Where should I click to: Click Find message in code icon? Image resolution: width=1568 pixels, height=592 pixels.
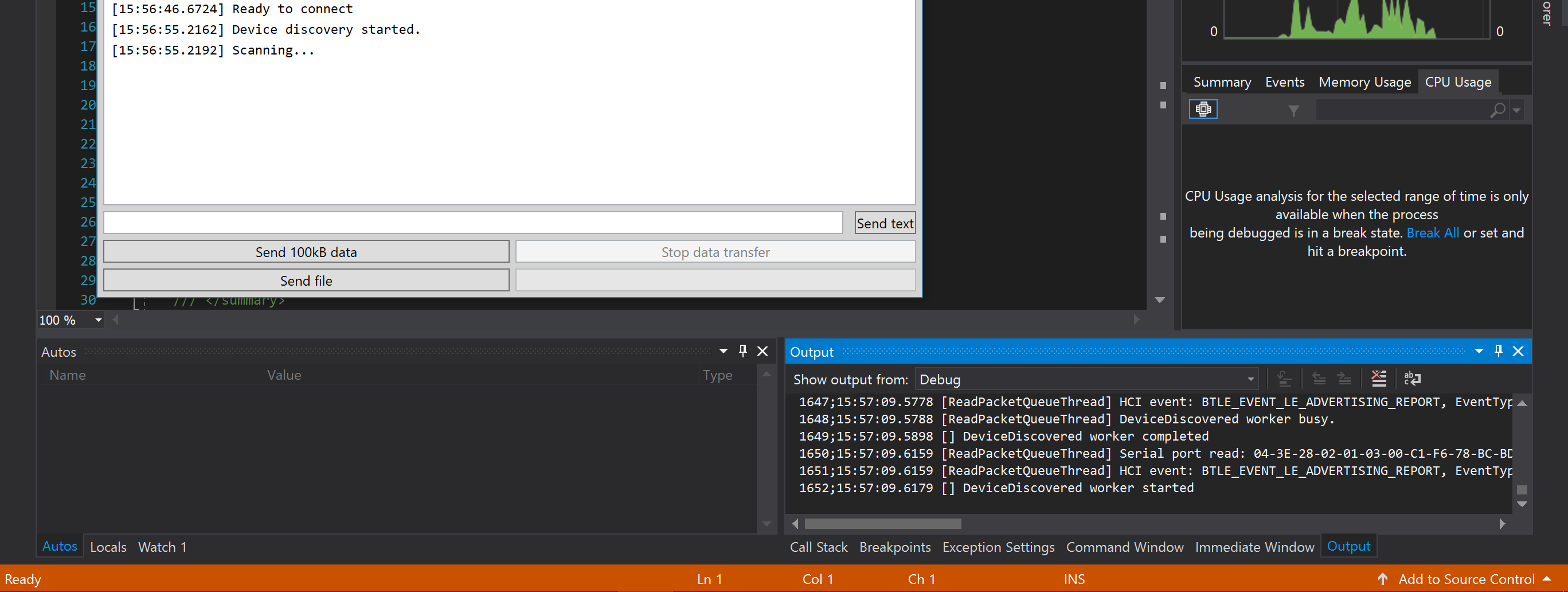pyautogui.click(x=1284, y=379)
